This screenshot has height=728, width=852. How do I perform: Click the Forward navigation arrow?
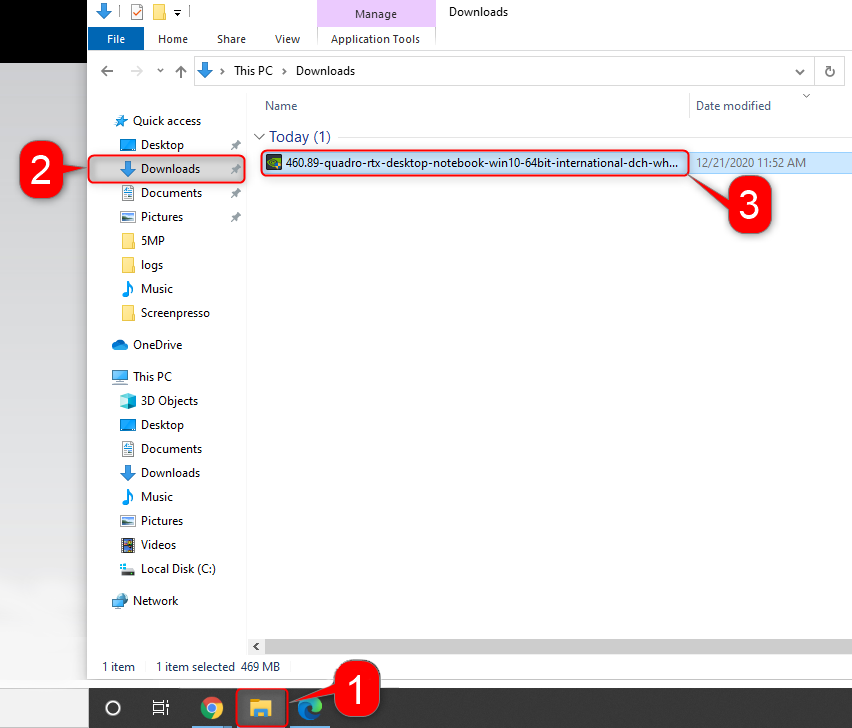pos(137,71)
